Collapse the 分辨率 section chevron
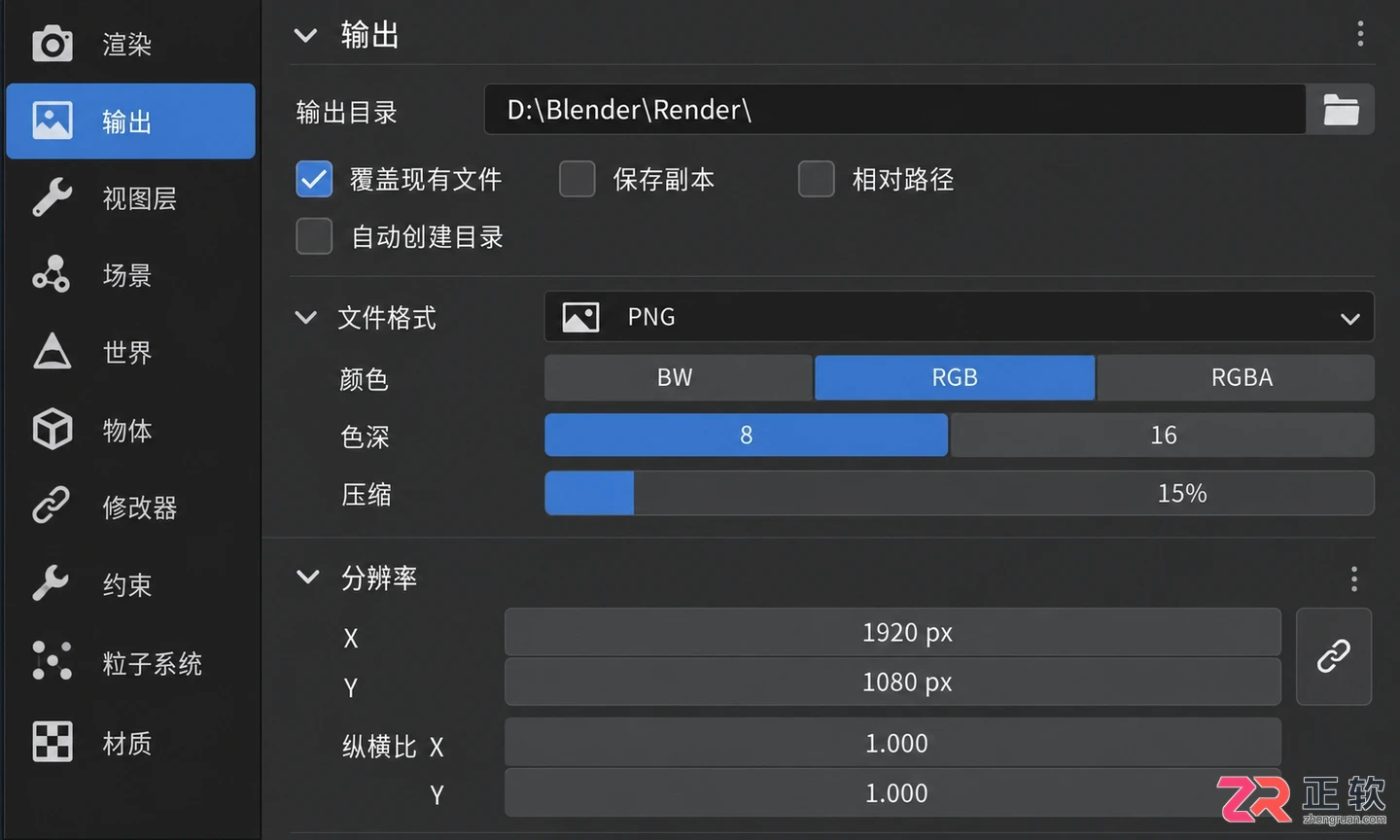1400x840 pixels. click(x=307, y=577)
